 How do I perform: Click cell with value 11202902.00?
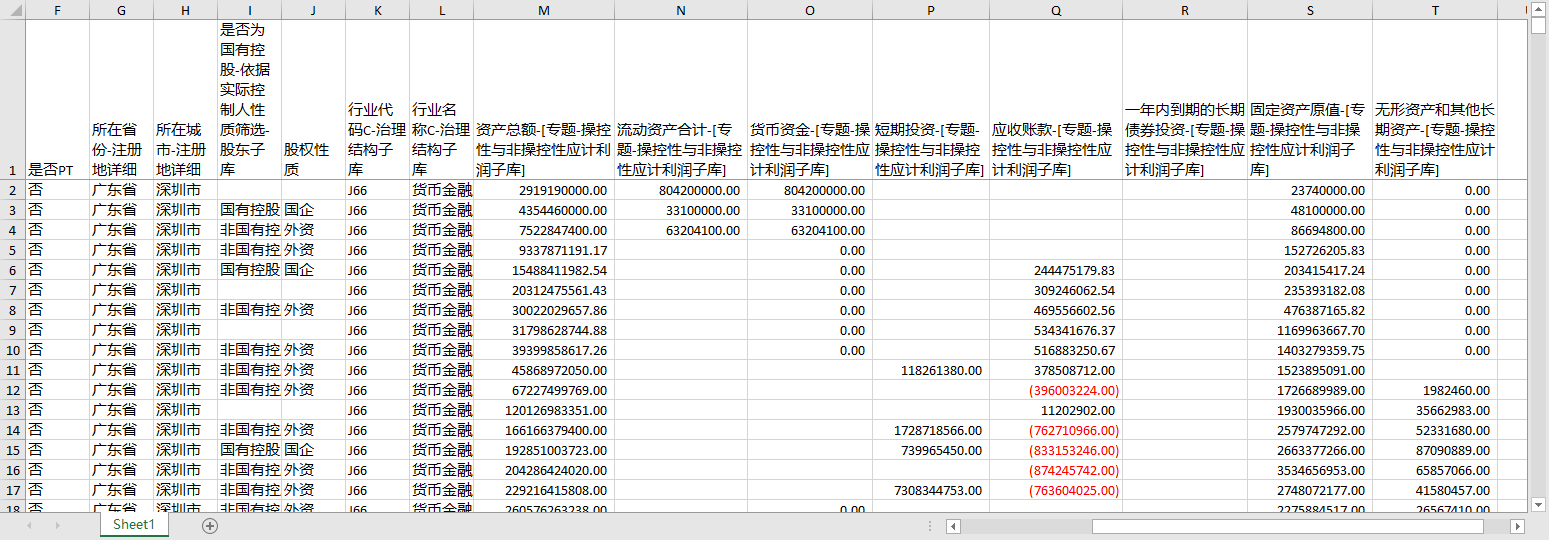tap(1056, 410)
